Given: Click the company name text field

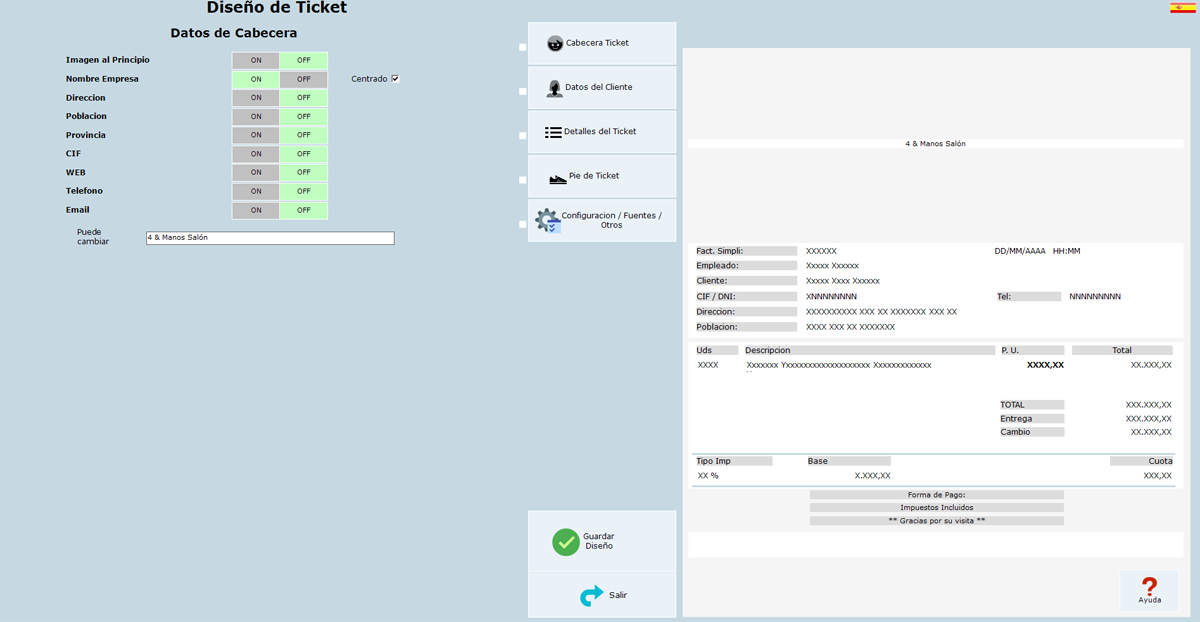Looking at the screenshot, I should point(269,238).
